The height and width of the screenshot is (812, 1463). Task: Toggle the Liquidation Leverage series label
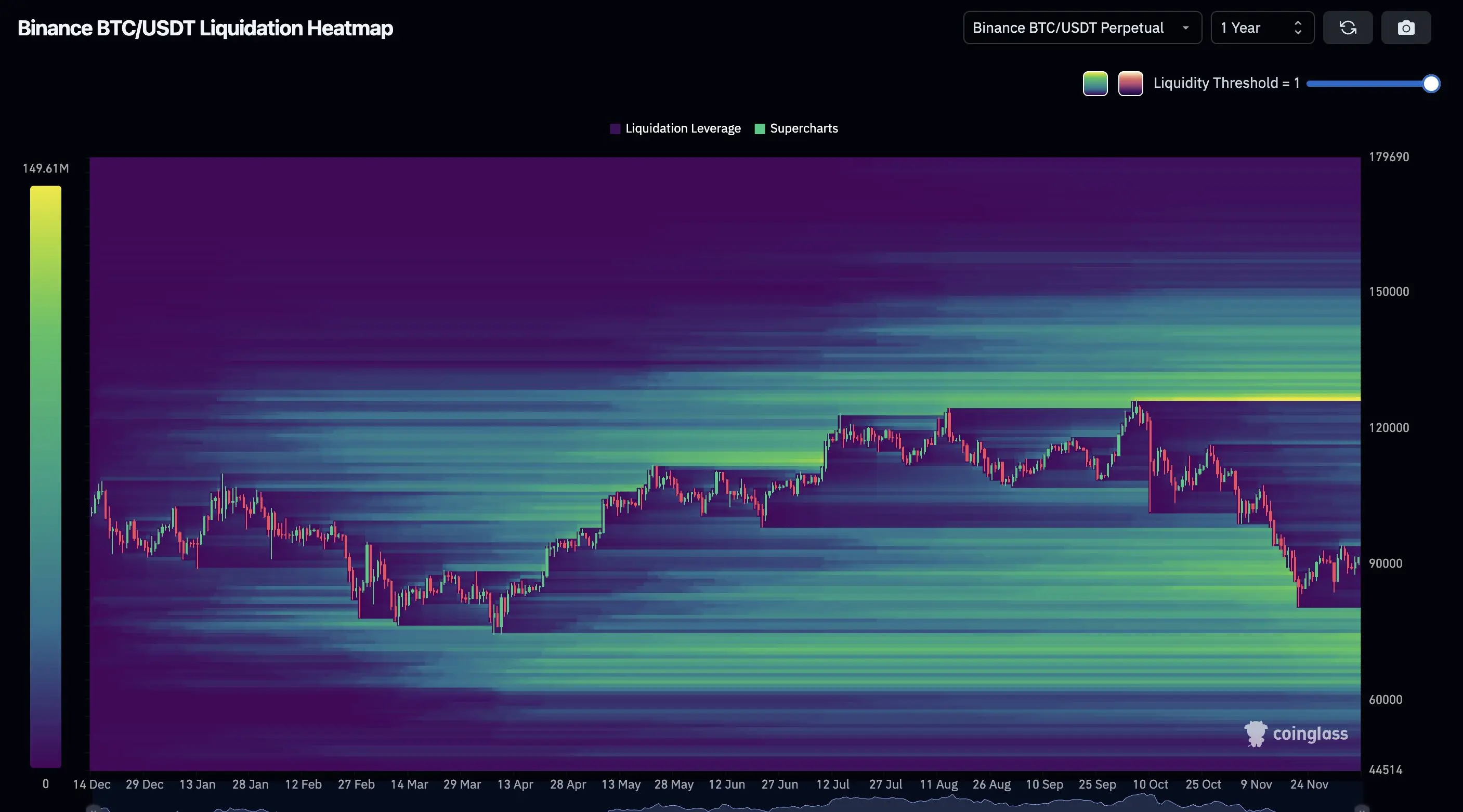click(x=683, y=129)
